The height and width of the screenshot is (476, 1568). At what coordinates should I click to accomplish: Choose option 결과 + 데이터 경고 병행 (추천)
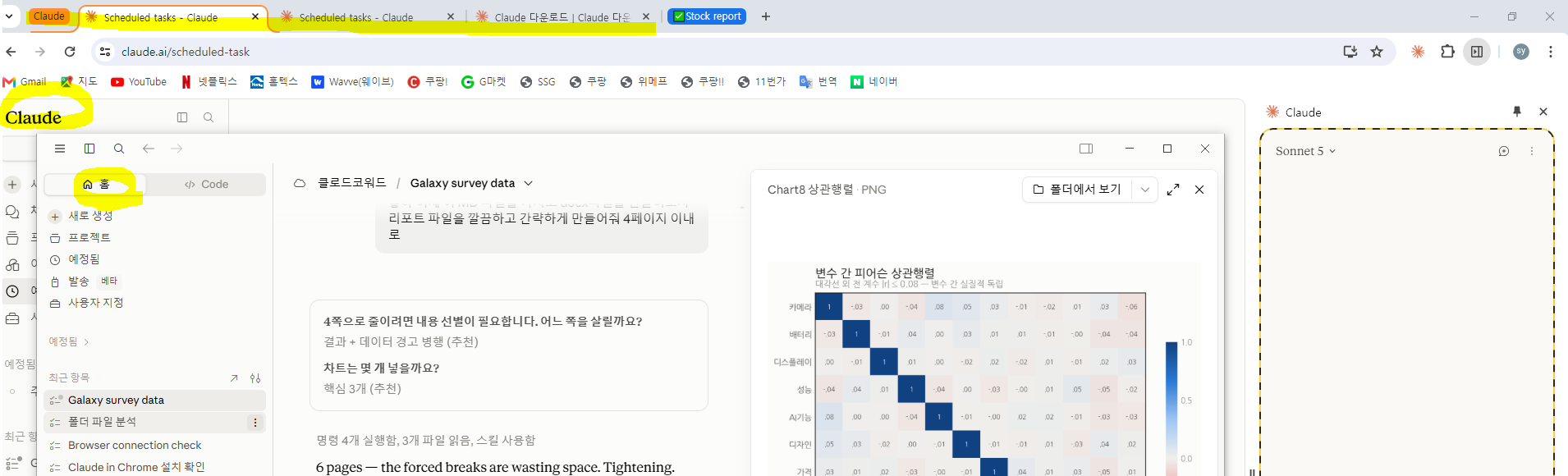[401, 342]
